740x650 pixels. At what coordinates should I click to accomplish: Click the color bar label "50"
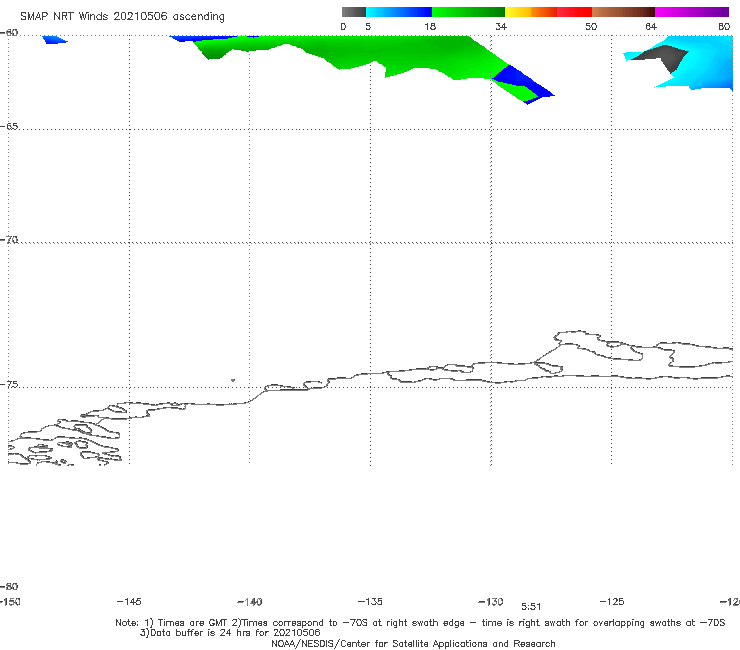click(x=591, y=26)
